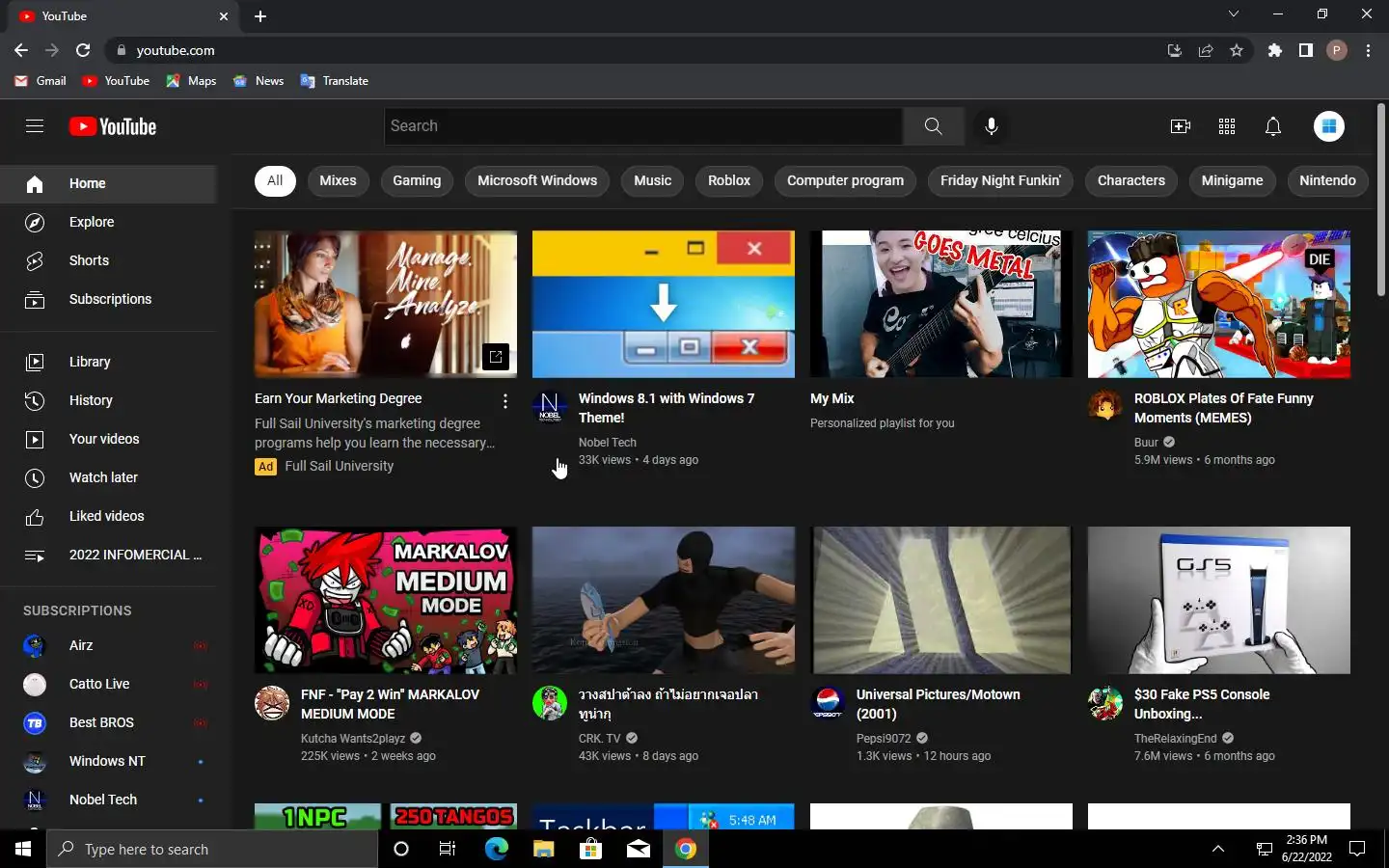Open options menu for marketing degree ad
The image size is (1389, 868).
point(505,401)
